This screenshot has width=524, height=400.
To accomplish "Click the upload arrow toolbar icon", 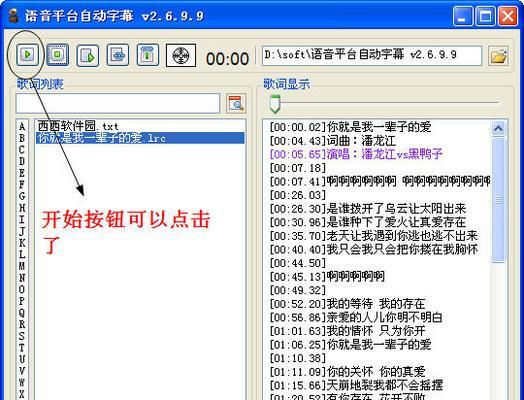I will click(147, 54).
